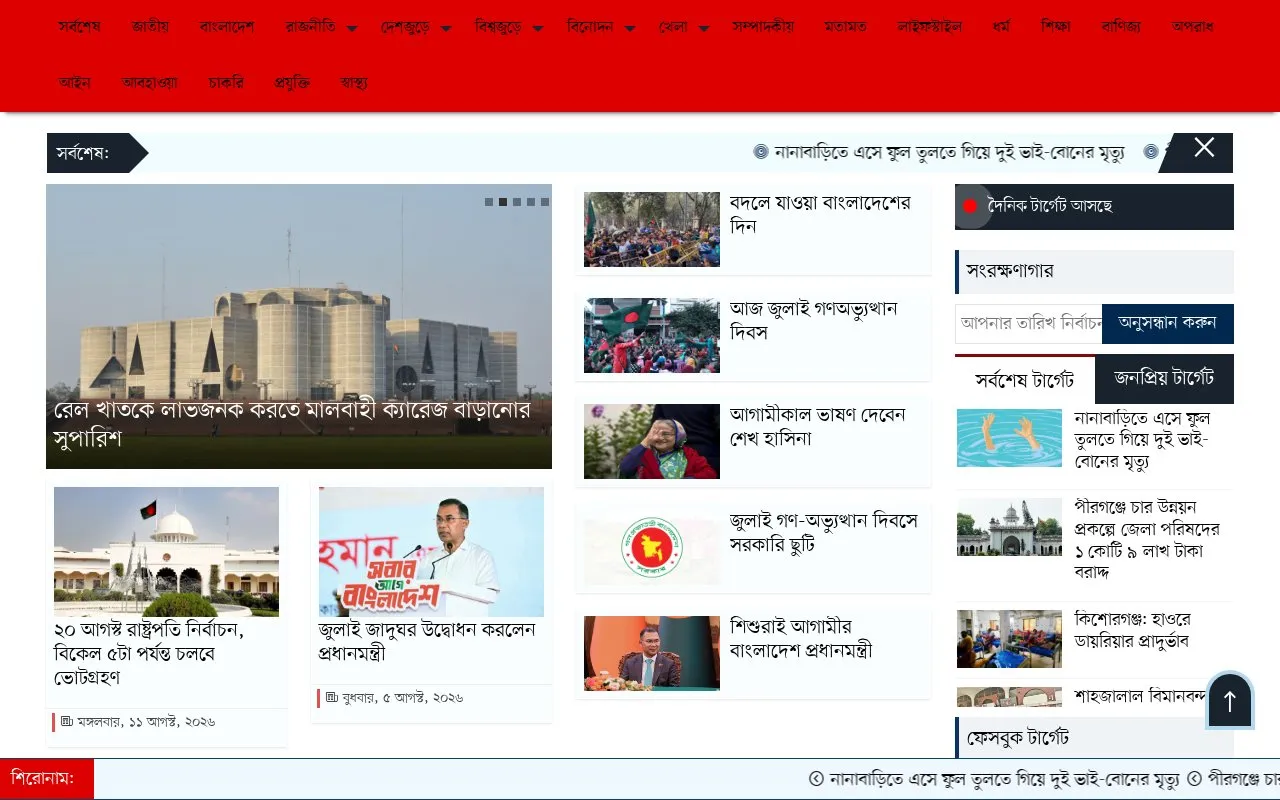Select the আবহাওয়া menu item
The image size is (1280, 800).
(x=150, y=82)
